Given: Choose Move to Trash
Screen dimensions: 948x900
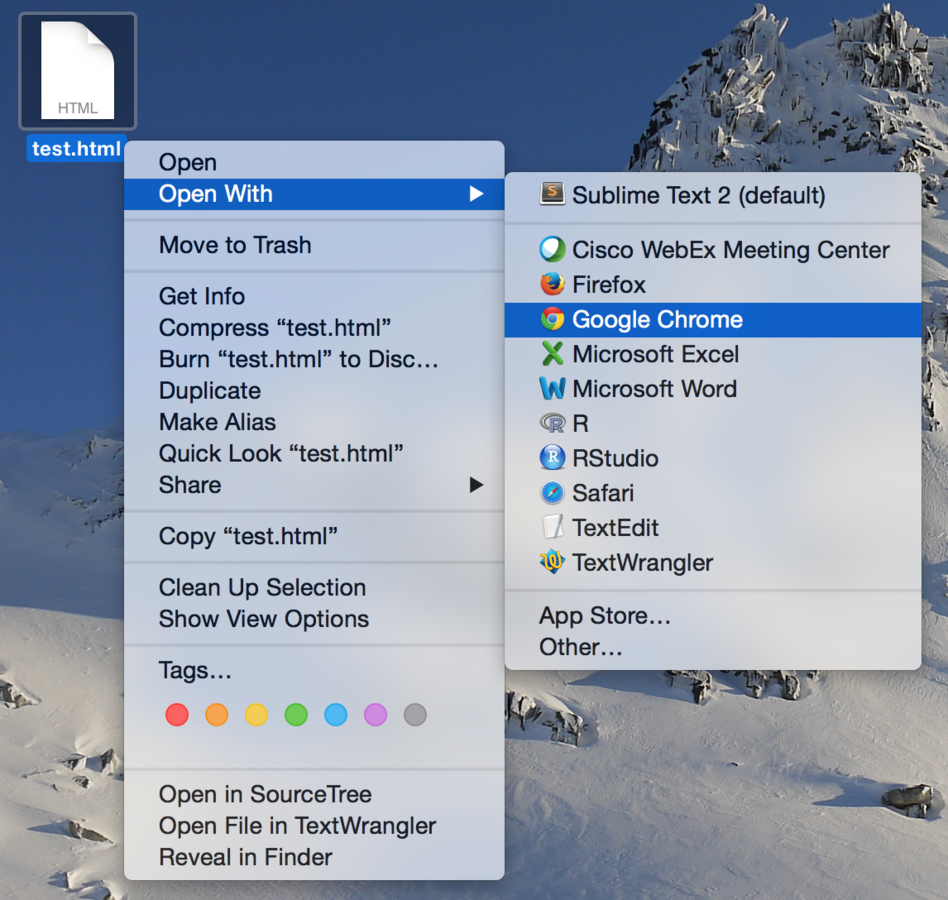Looking at the screenshot, I should point(314,245).
